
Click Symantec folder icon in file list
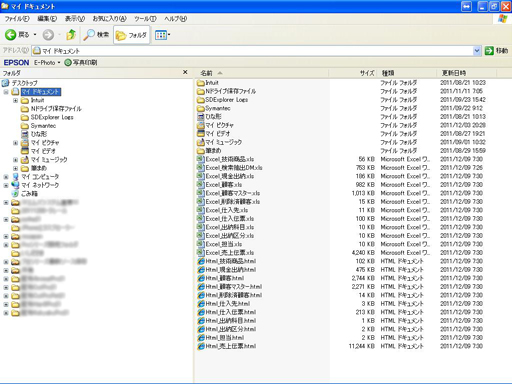pyautogui.click(x=200, y=108)
